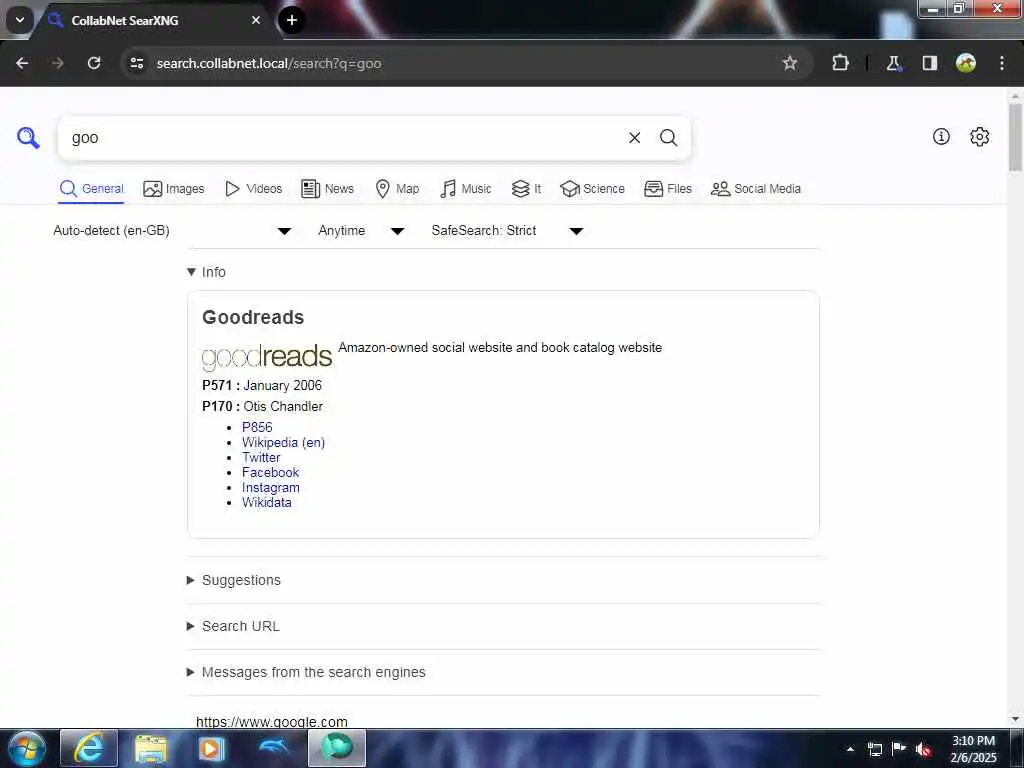Open the Wikipedia (en) link
Screen dimensions: 1024x768
coord(283,443)
